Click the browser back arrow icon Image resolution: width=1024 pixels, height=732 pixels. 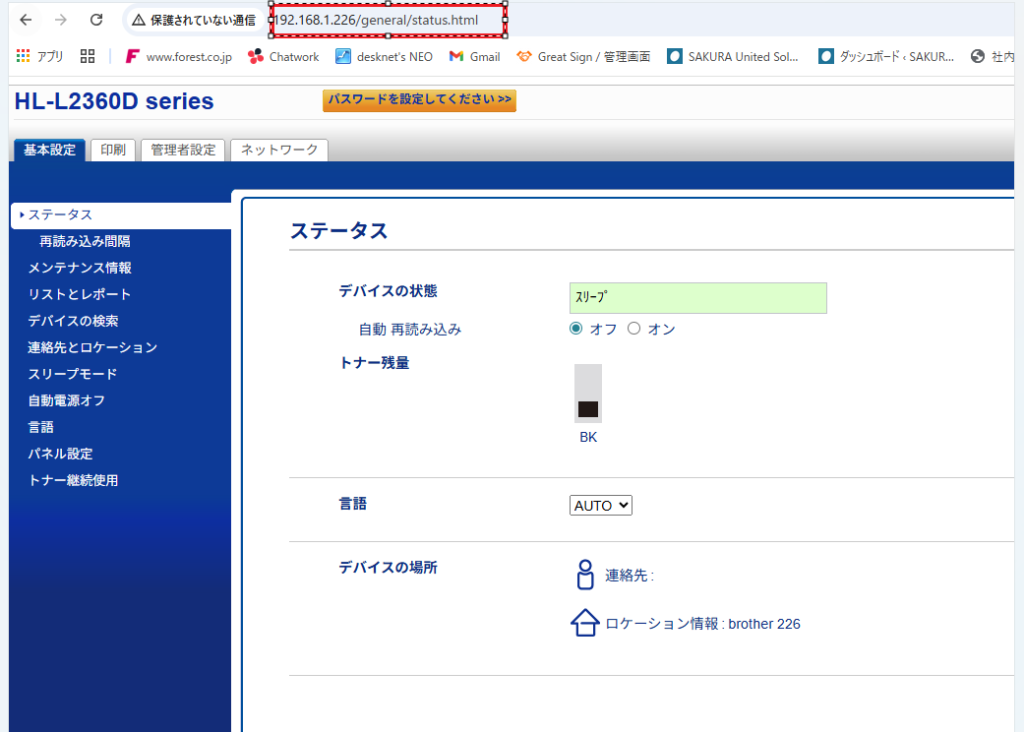click(25, 20)
